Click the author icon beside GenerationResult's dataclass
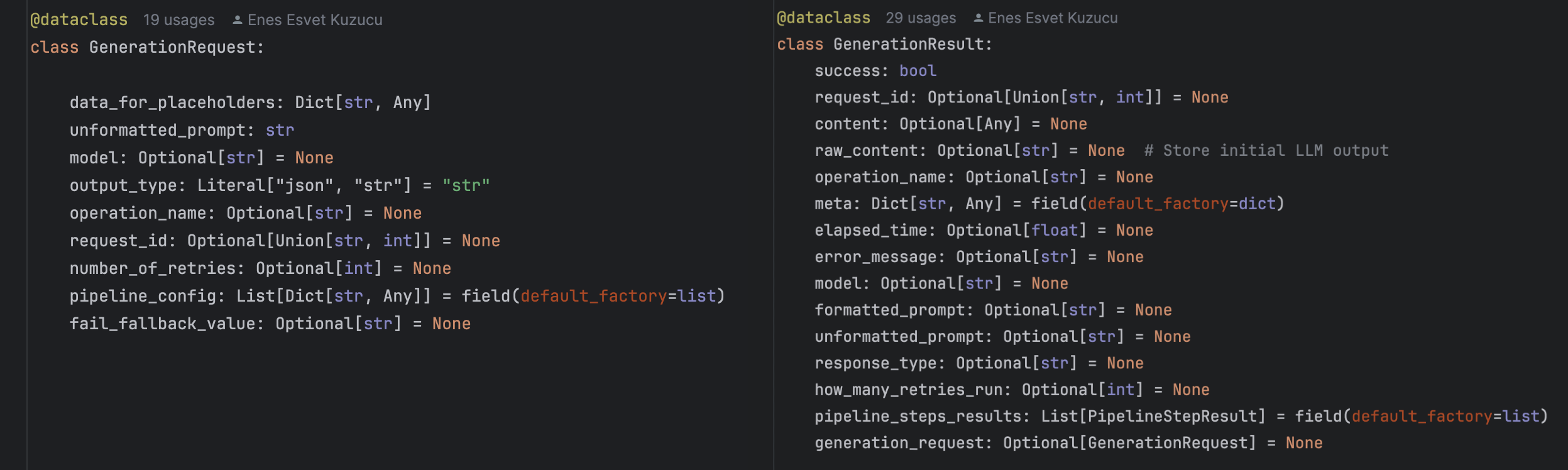Screen dimensions: 1568x470 [979, 18]
